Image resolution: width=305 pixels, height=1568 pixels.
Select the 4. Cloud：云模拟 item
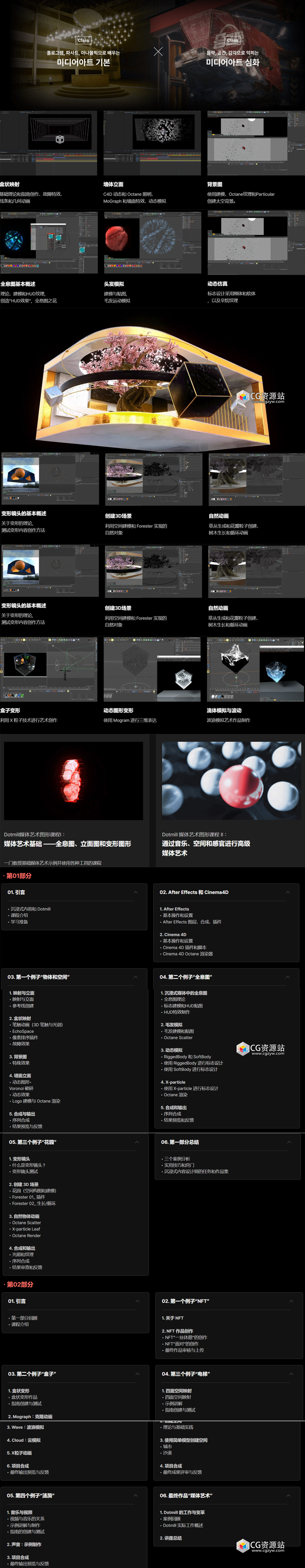click(x=24, y=1440)
